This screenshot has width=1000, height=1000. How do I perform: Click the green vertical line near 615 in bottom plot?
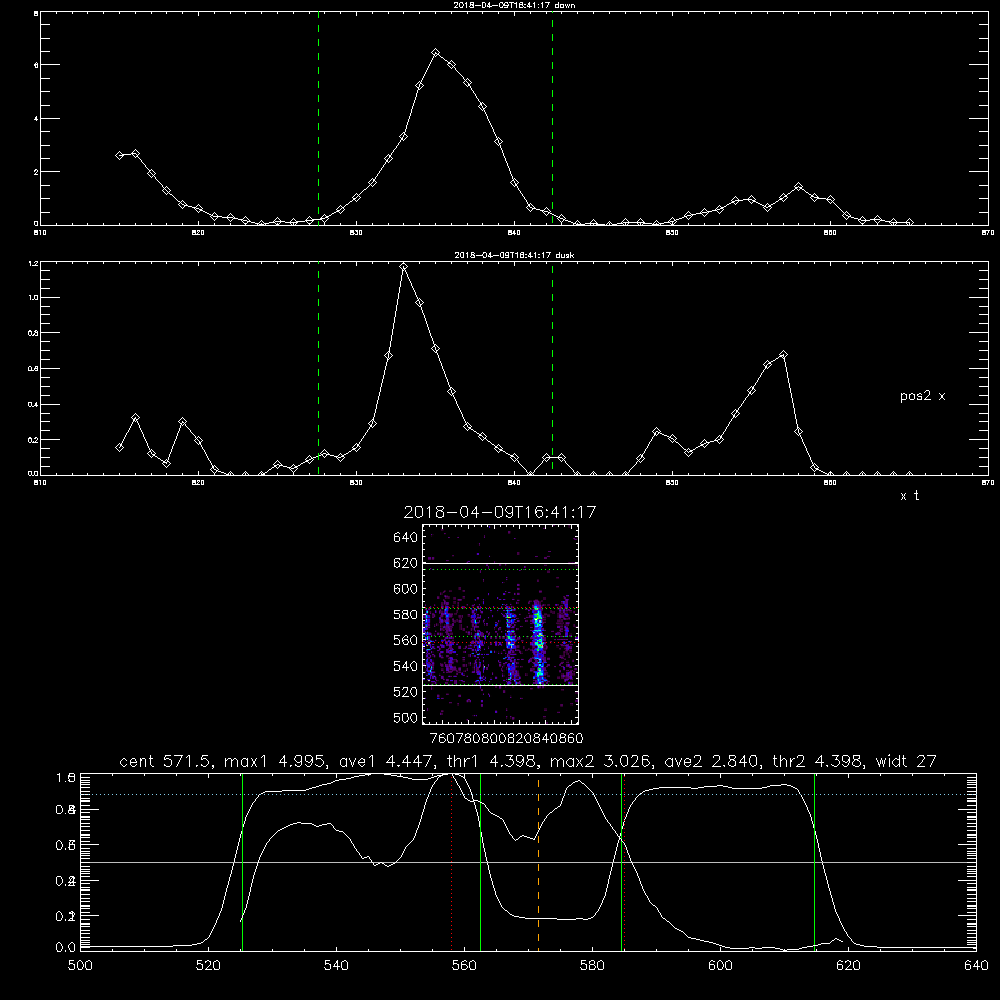point(814,861)
